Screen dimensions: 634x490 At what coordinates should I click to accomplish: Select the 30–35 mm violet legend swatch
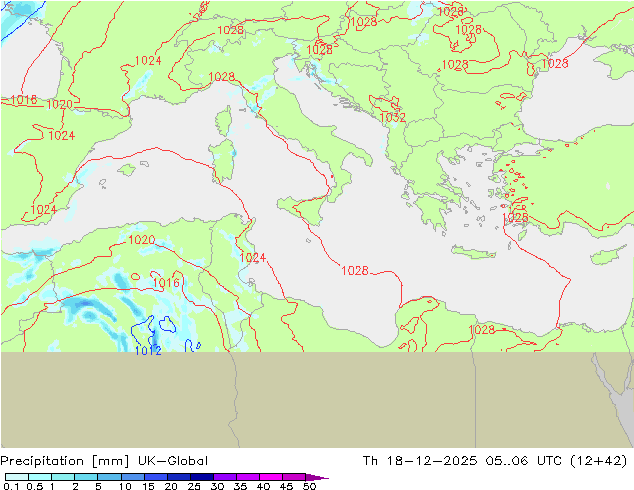[224, 477]
